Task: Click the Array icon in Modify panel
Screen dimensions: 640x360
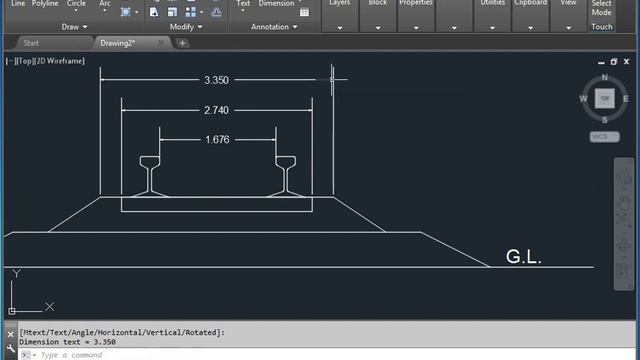Action: point(191,12)
